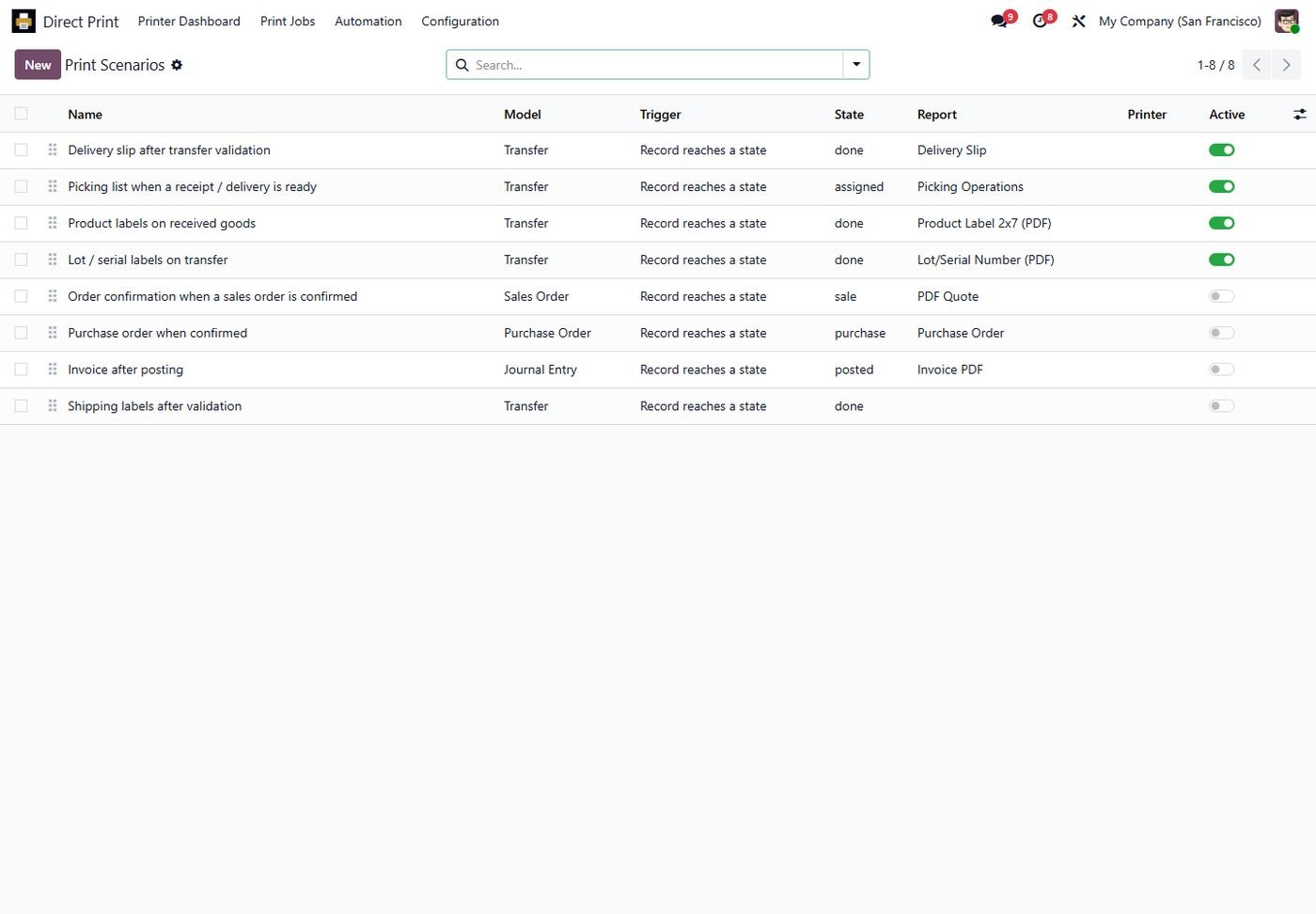1316x914 pixels.
Task: Disable the Delivery slip scenario active toggle
Action: coord(1221,150)
